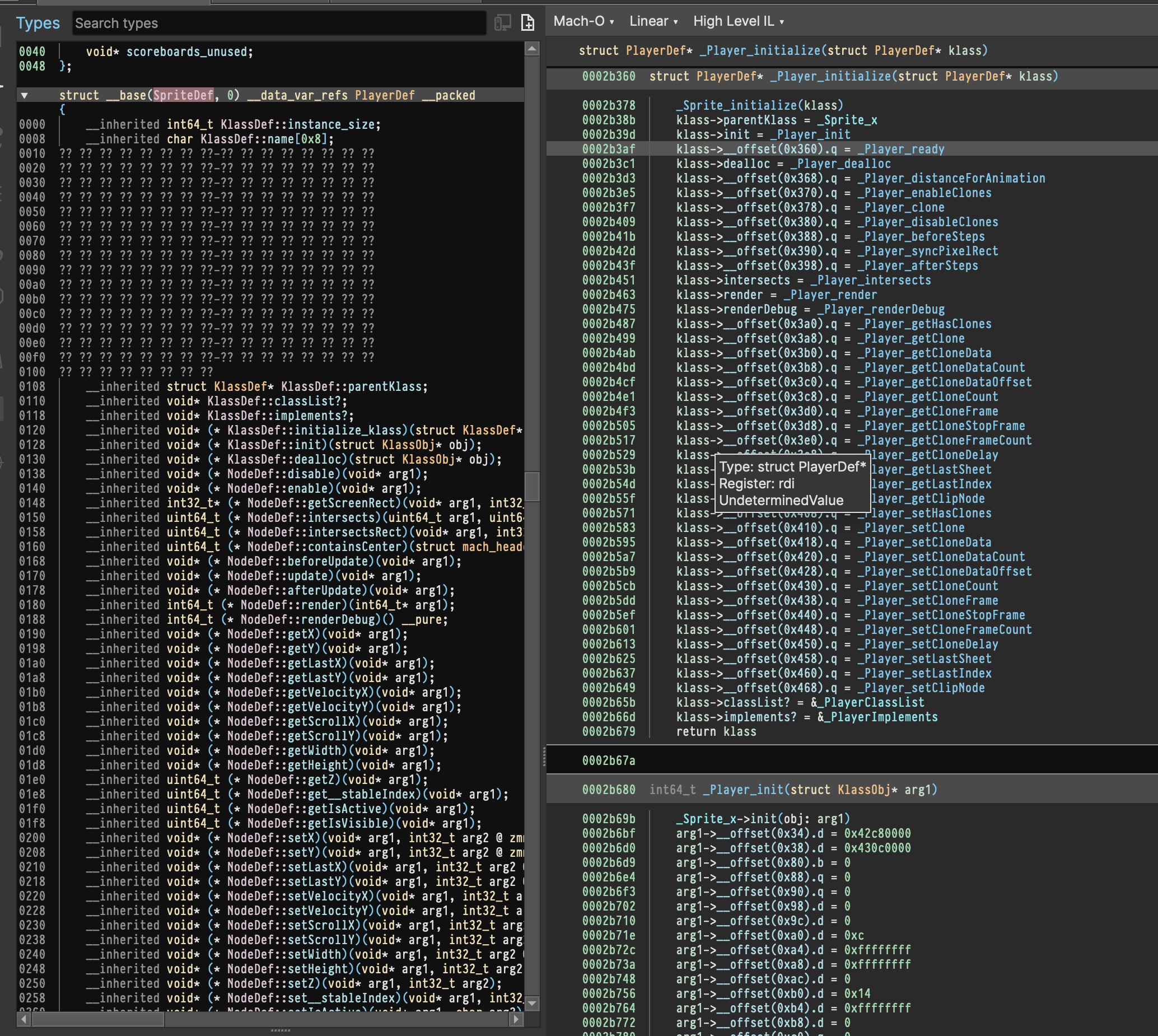Click the create new type document icon
Viewport: 1158px width, 1036px height.
pyautogui.click(x=528, y=24)
